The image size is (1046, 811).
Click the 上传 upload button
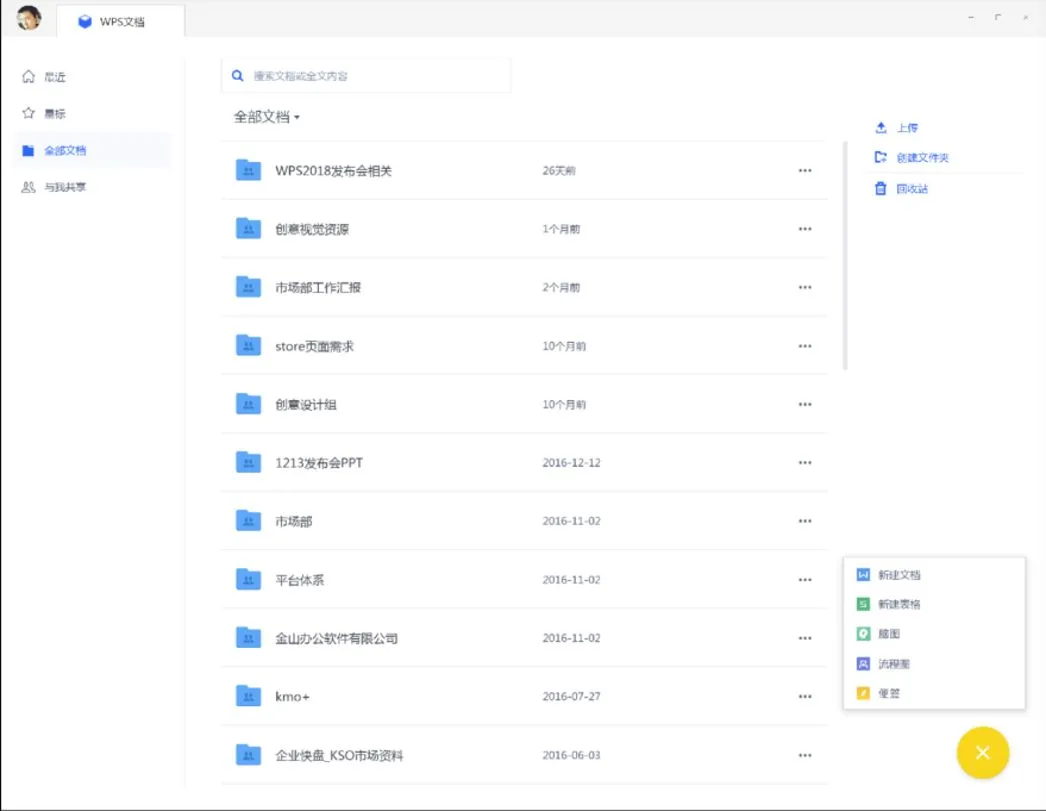[897, 127]
